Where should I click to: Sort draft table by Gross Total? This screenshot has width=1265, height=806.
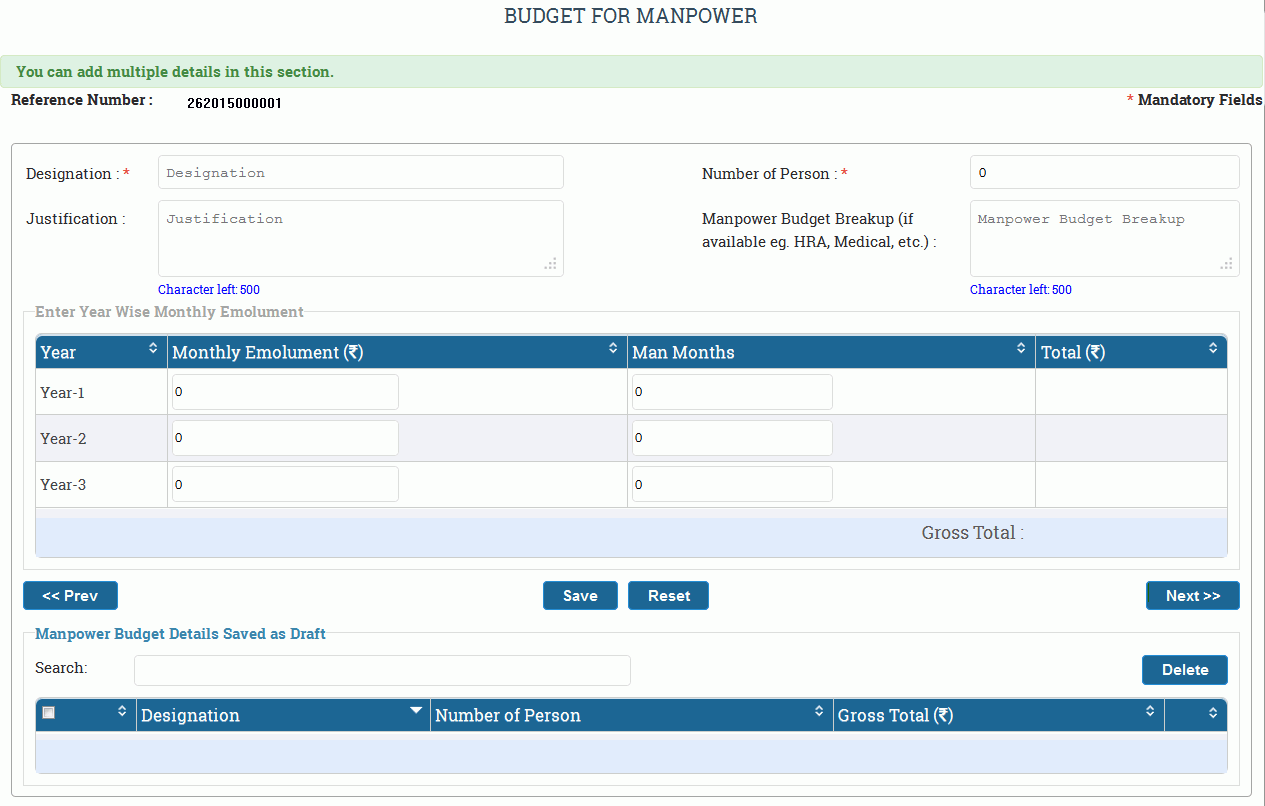point(1150,711)
